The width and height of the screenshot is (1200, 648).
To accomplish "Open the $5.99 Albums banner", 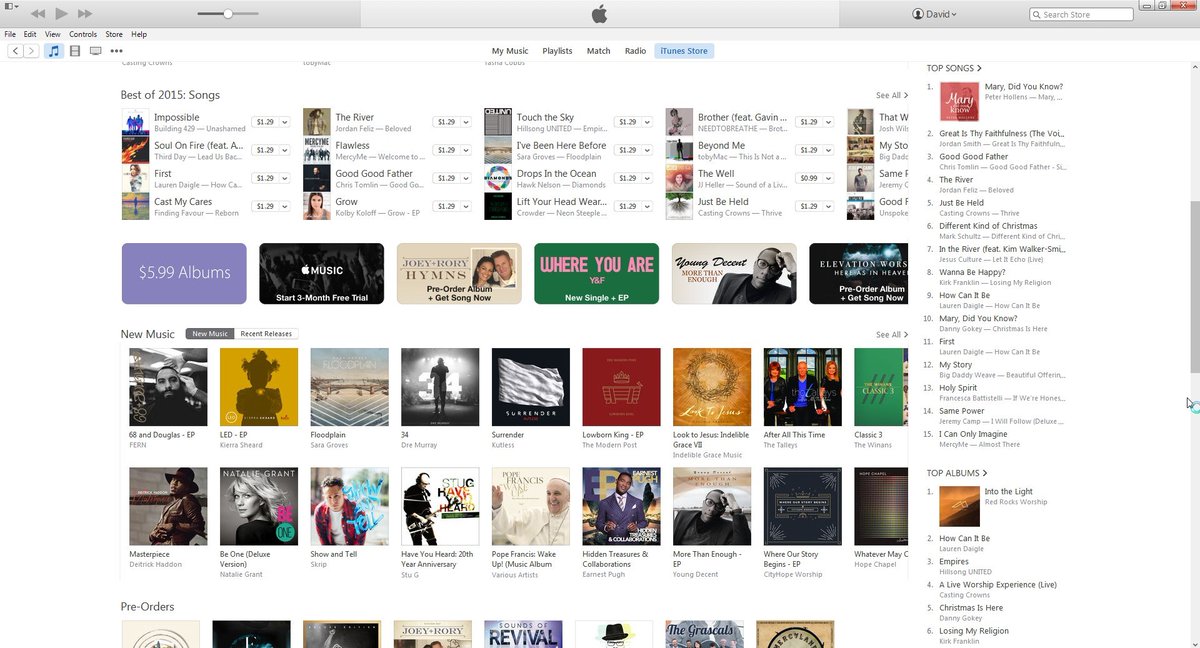I will tap(184, 273).
